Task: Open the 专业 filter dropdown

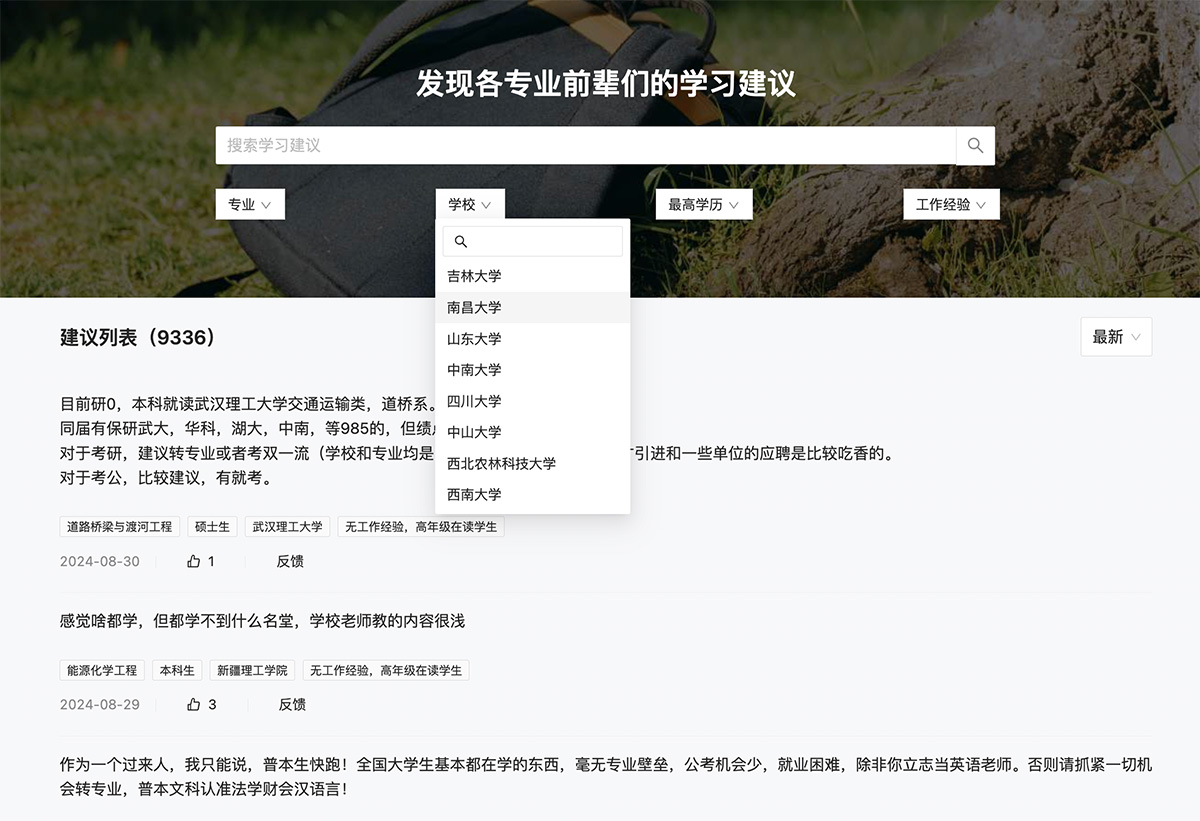Action: pyautogui.click(x=250, y=204)
